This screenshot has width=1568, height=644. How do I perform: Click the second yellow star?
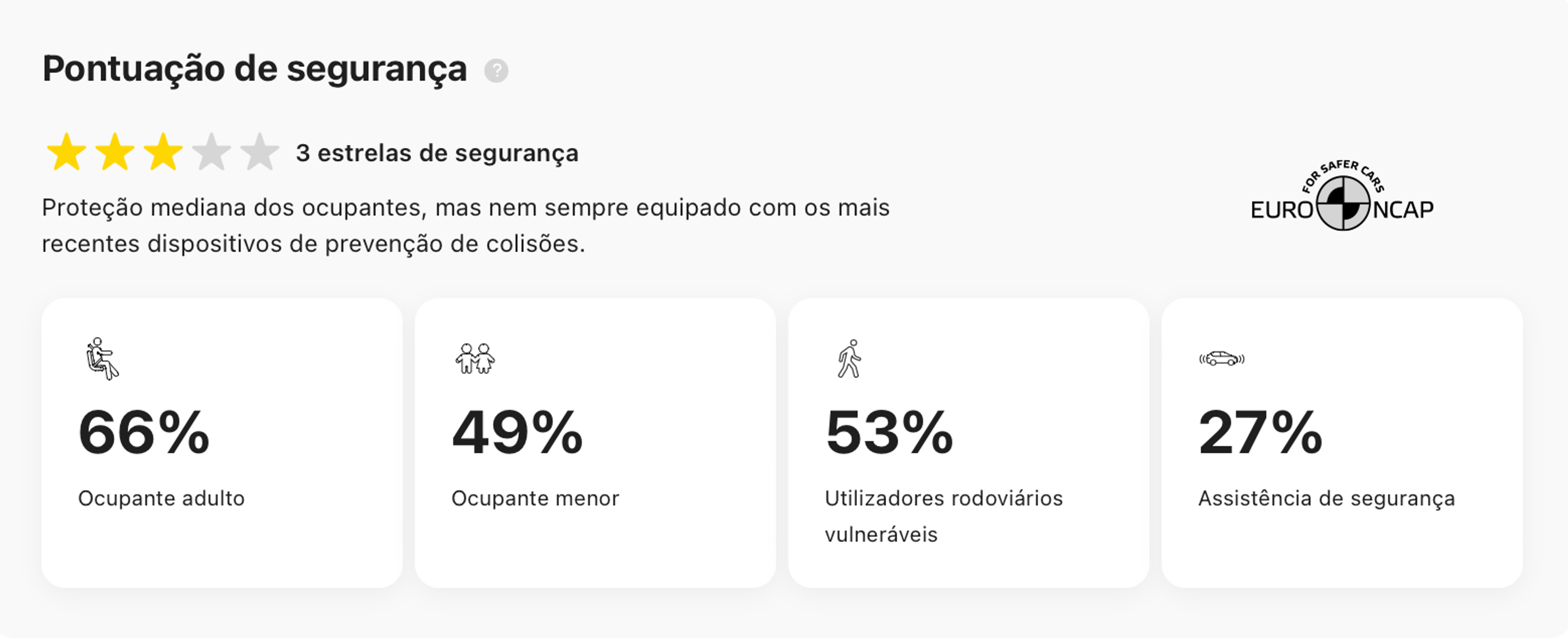(114, 152)
